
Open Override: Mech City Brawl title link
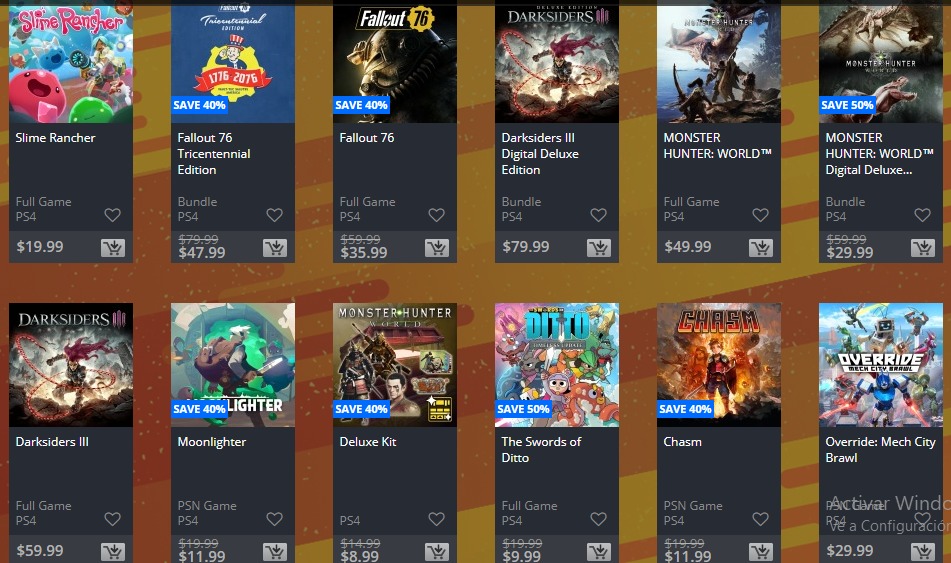pyautogui.click(x=880, y=450)
